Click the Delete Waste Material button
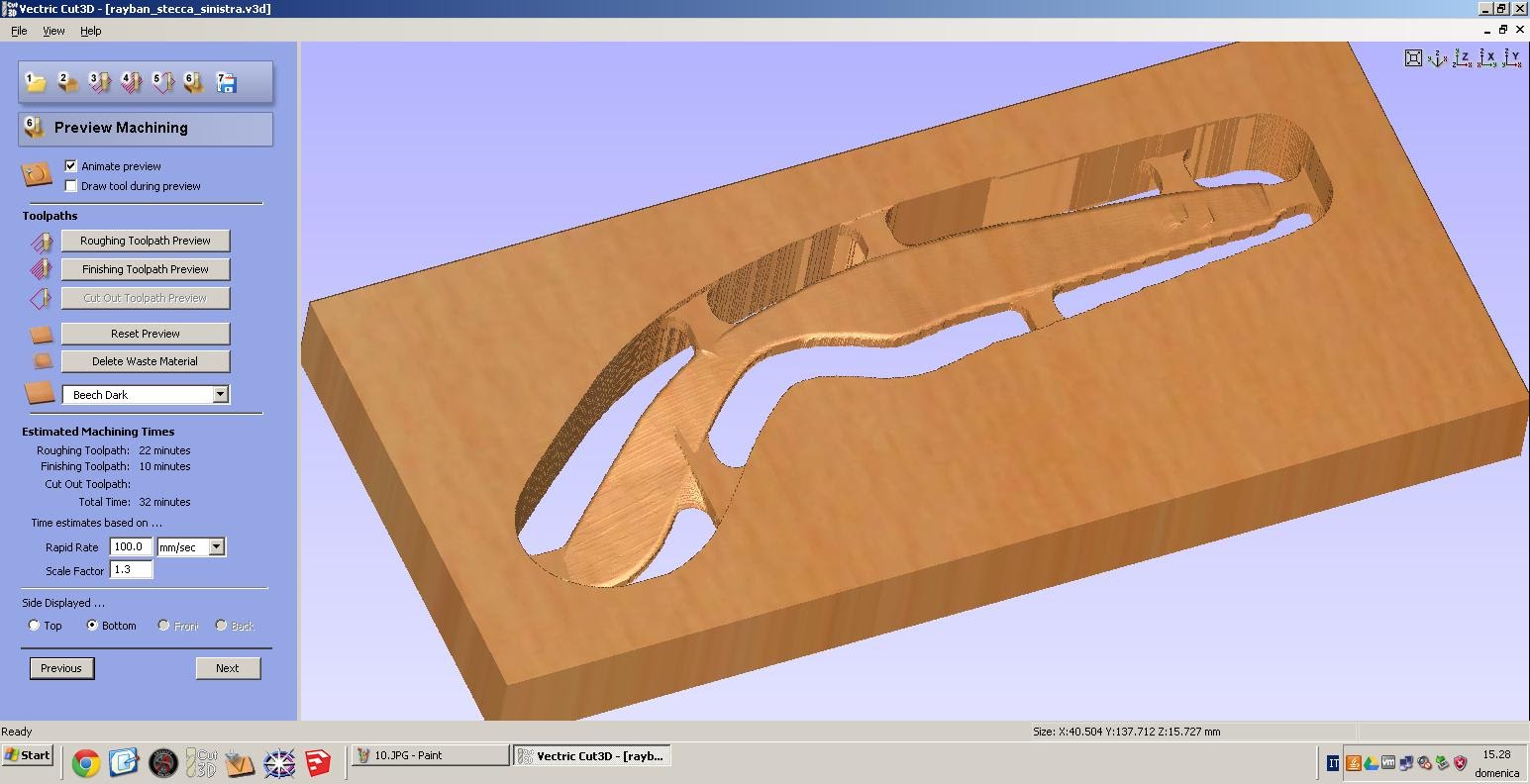 click(146, 361)
